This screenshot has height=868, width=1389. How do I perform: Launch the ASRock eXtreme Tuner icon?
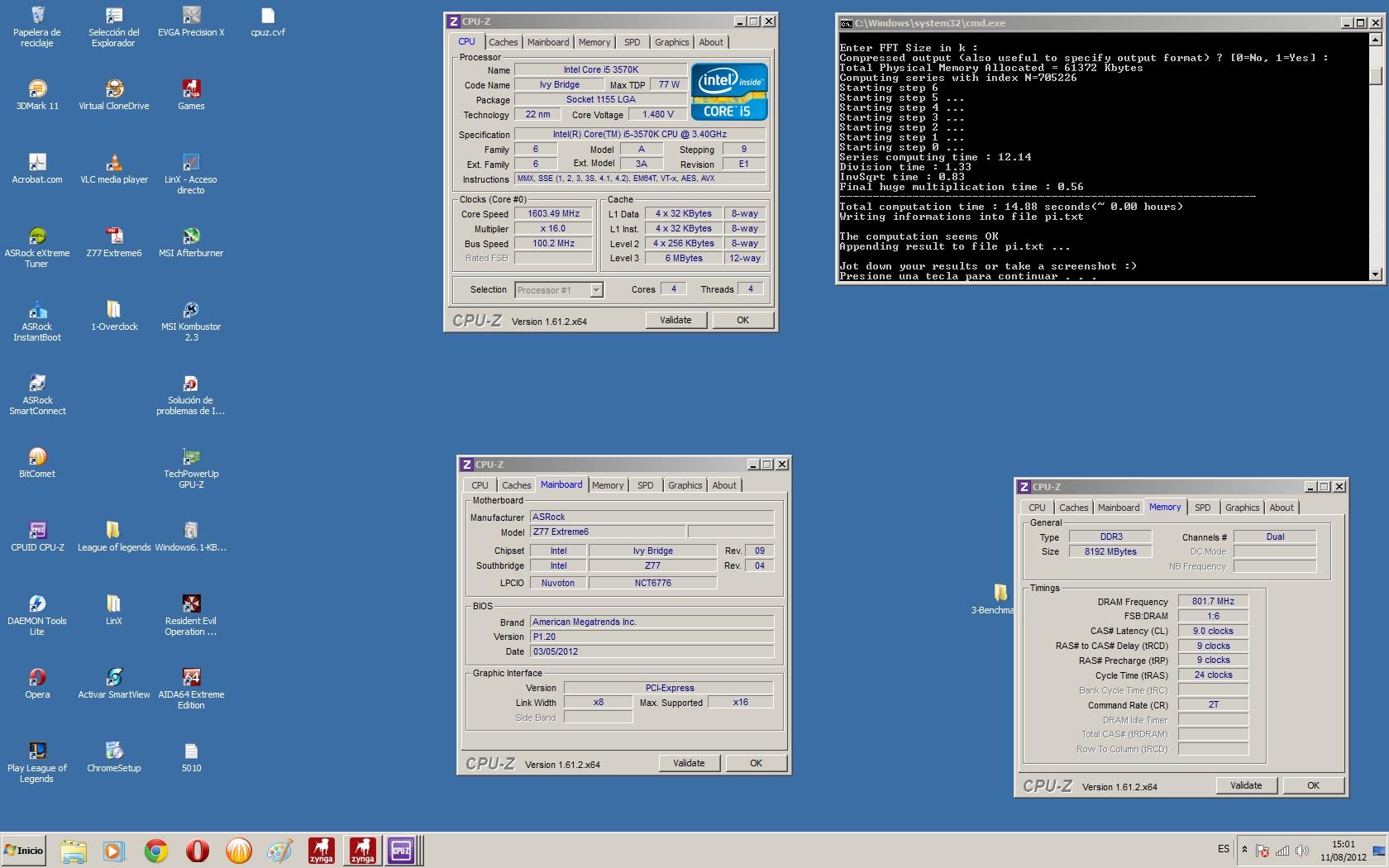click(x=37, y=247)
